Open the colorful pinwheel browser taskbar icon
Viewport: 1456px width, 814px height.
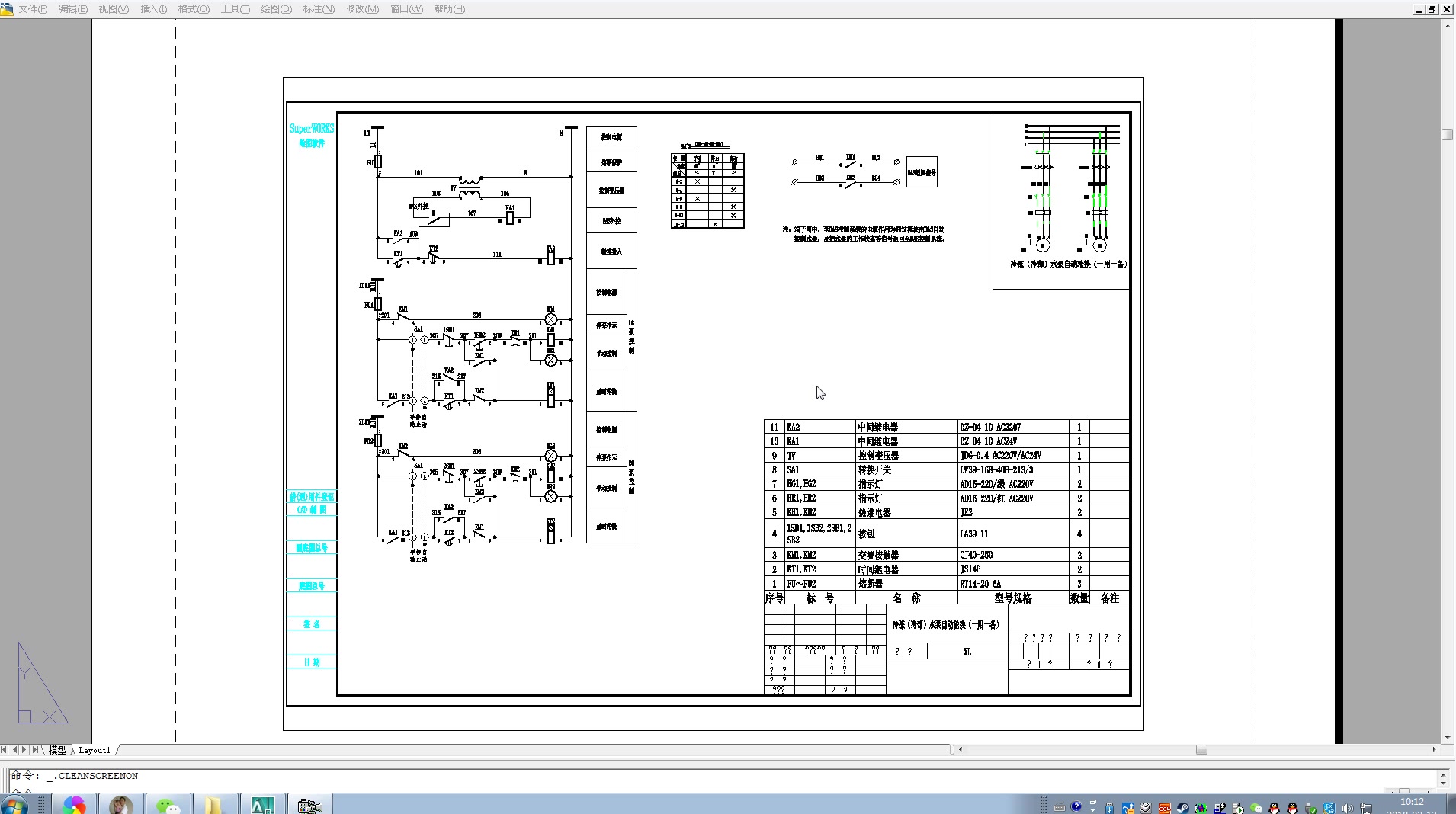pos(74,805)
